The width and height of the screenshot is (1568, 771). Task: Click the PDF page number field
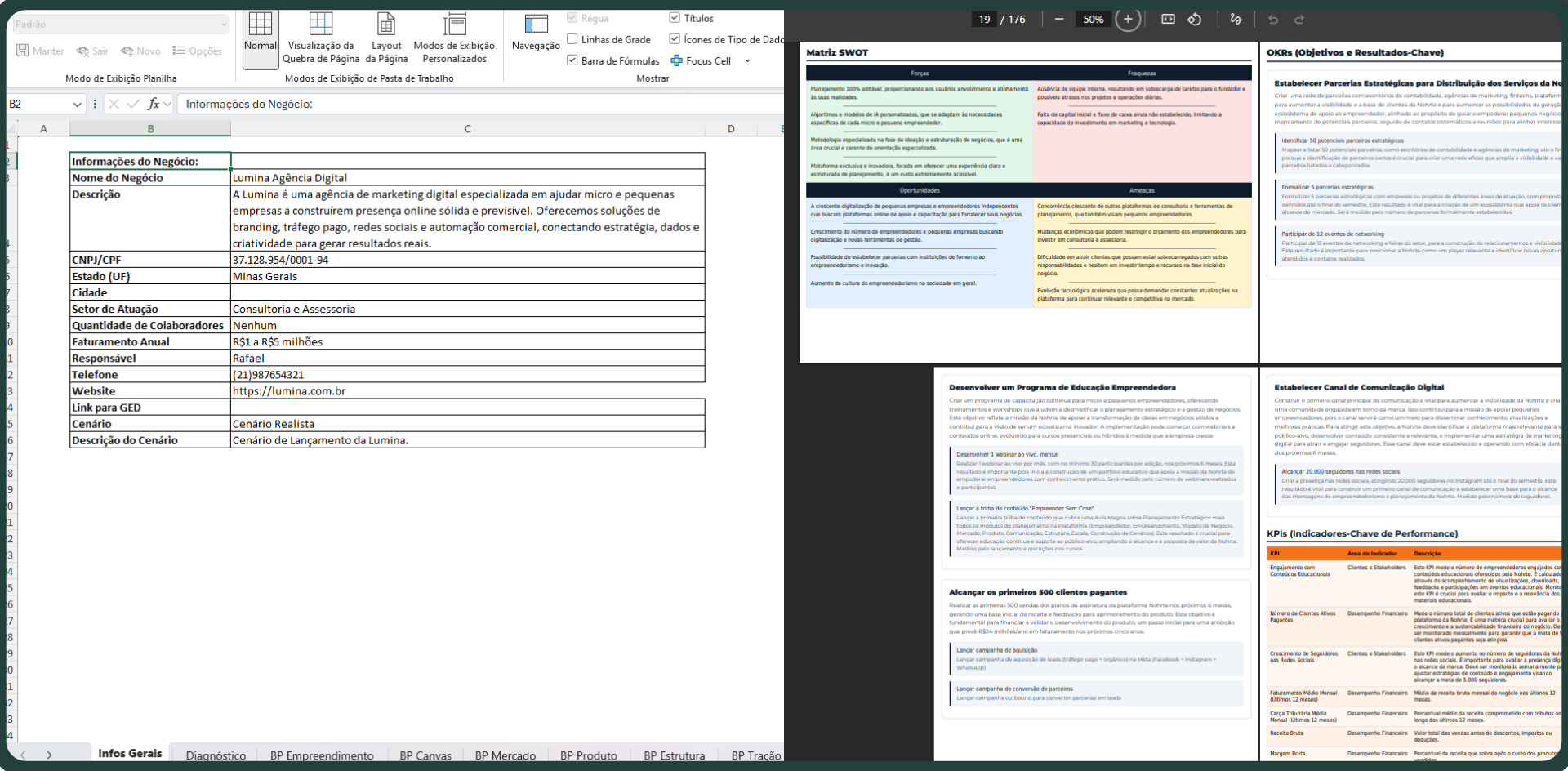[984, 19]
